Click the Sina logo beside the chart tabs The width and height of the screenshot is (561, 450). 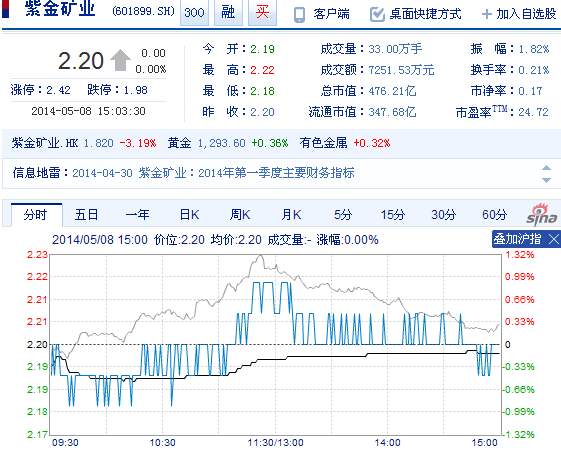coord(542,215)
